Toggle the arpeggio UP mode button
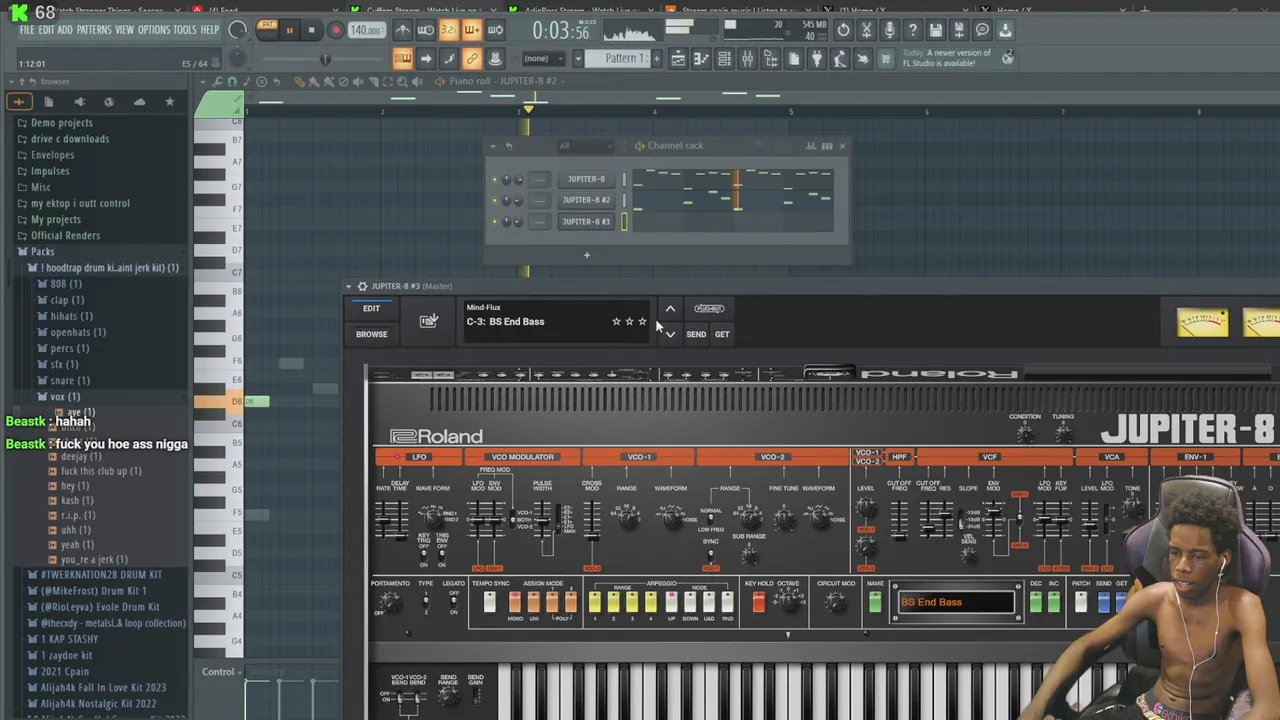Screen dimensions: 1280x720 [670, 601]
